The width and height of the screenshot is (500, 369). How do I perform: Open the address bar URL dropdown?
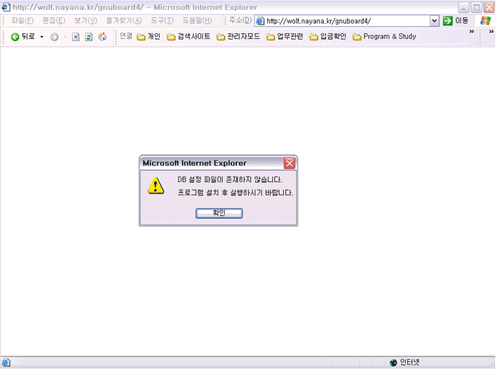[434, 21]
